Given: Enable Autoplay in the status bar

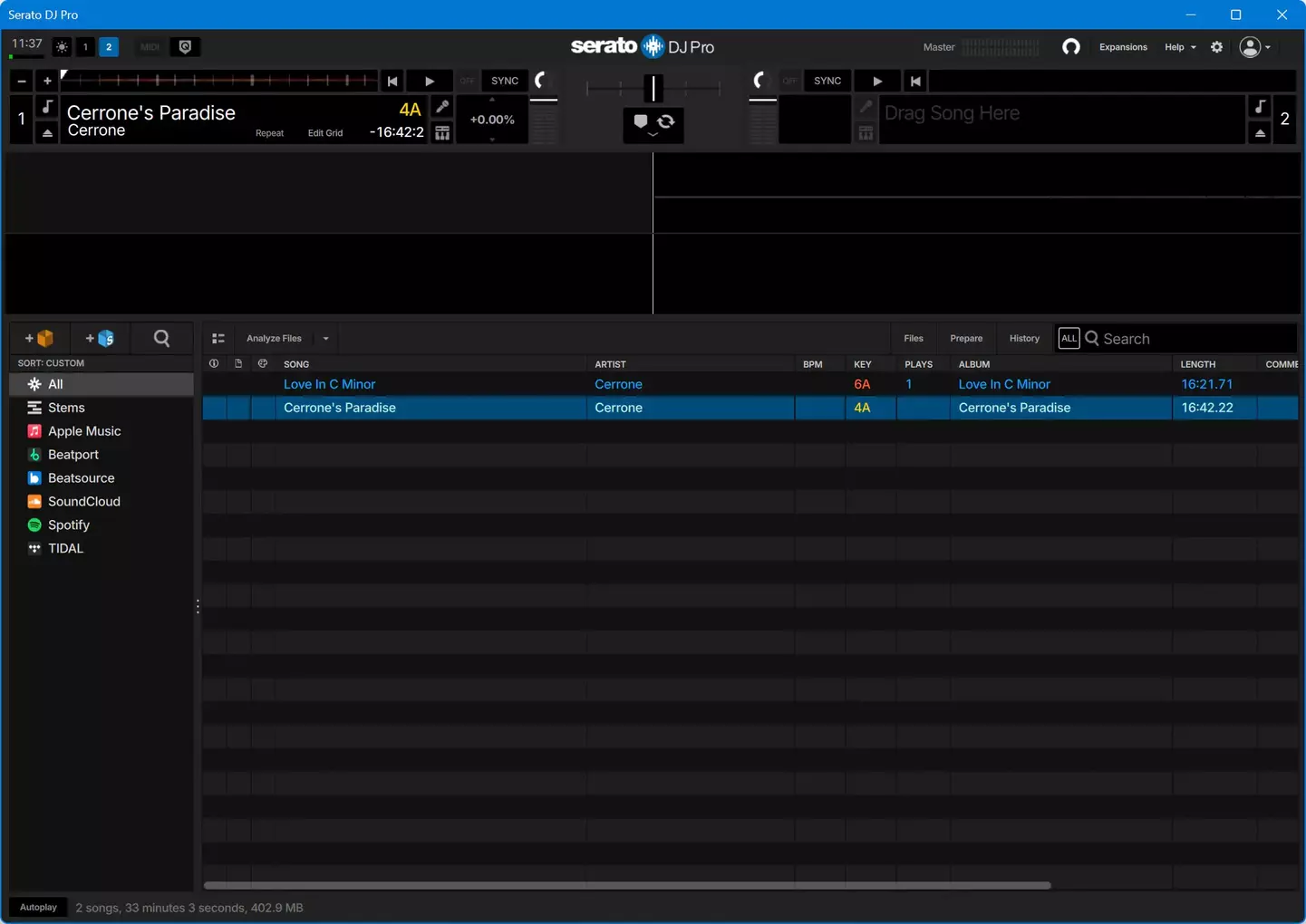Looking at the screenshot, I should click(x=38, y=907).
